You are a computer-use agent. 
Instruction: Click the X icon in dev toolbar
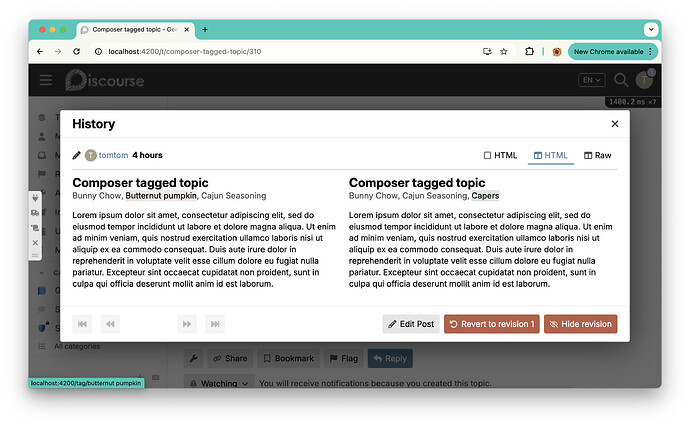(35, 242)
